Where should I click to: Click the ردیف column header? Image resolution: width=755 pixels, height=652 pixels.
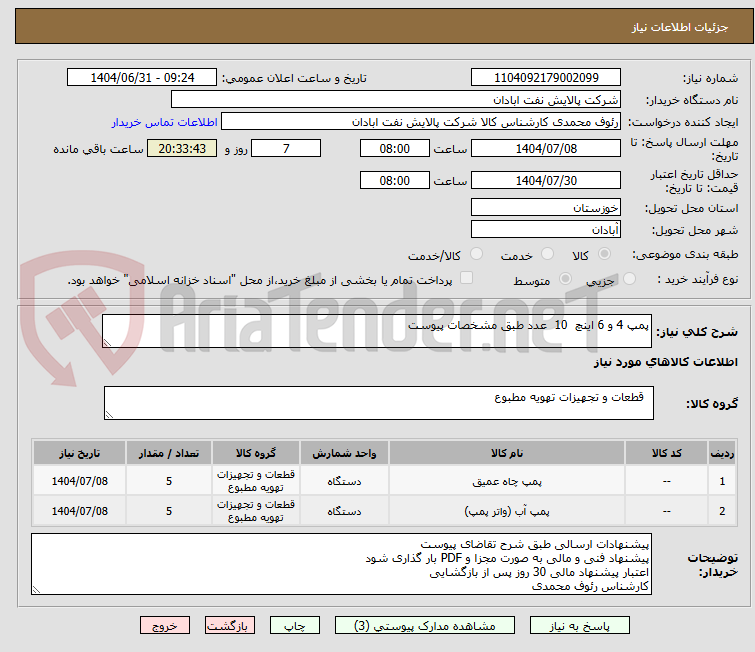click(722, 453)
